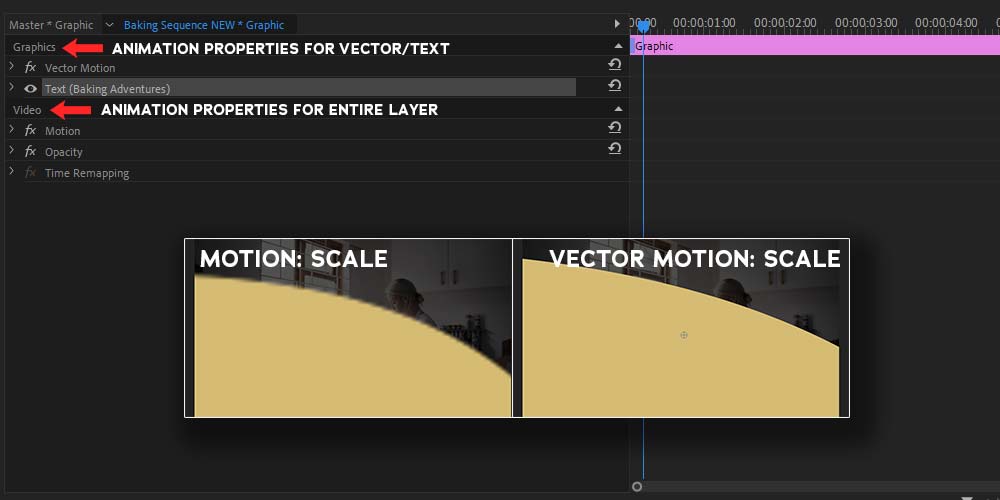Toggle the Opacity fx effect icon
This screenshot has width=1000, height=500.
coord(30,152)
